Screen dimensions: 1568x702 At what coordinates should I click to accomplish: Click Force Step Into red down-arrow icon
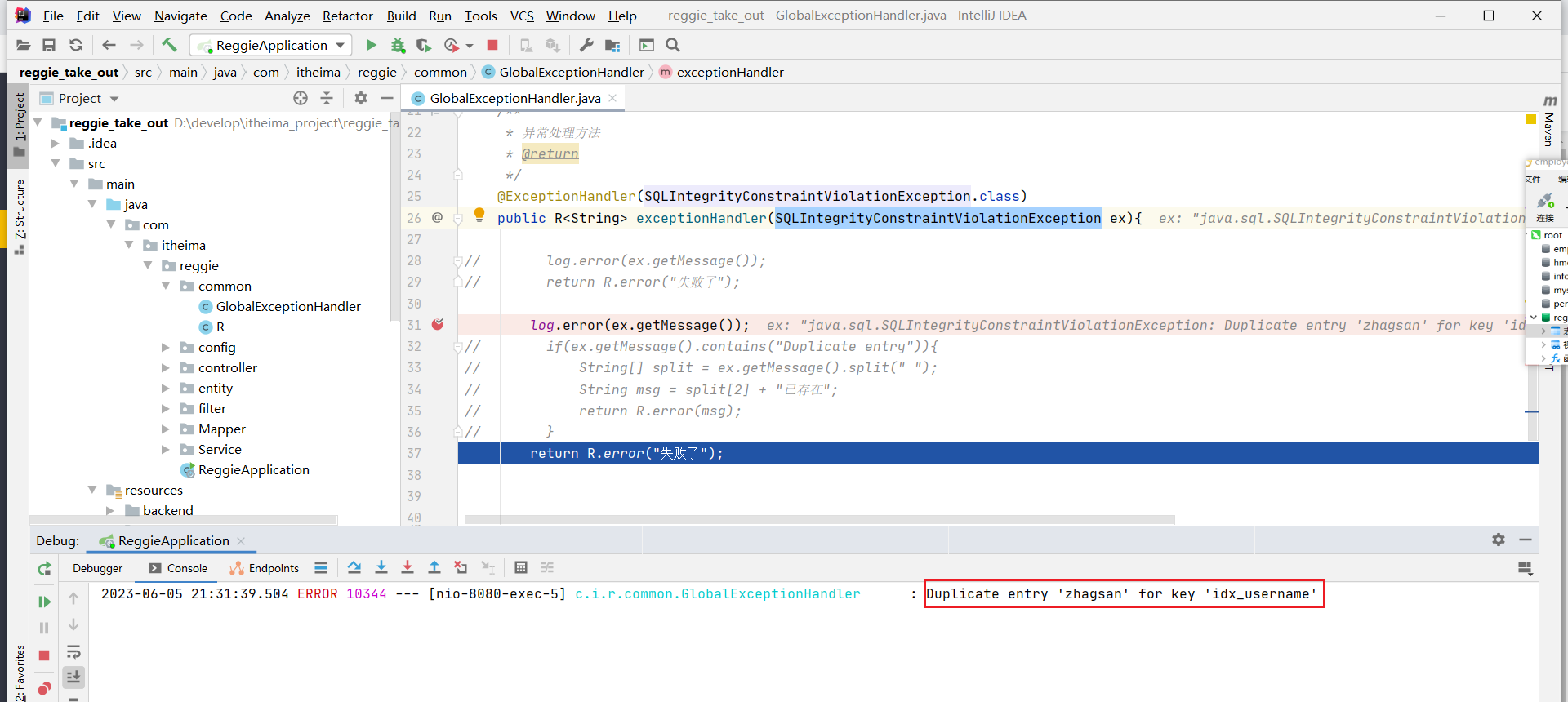408,567
